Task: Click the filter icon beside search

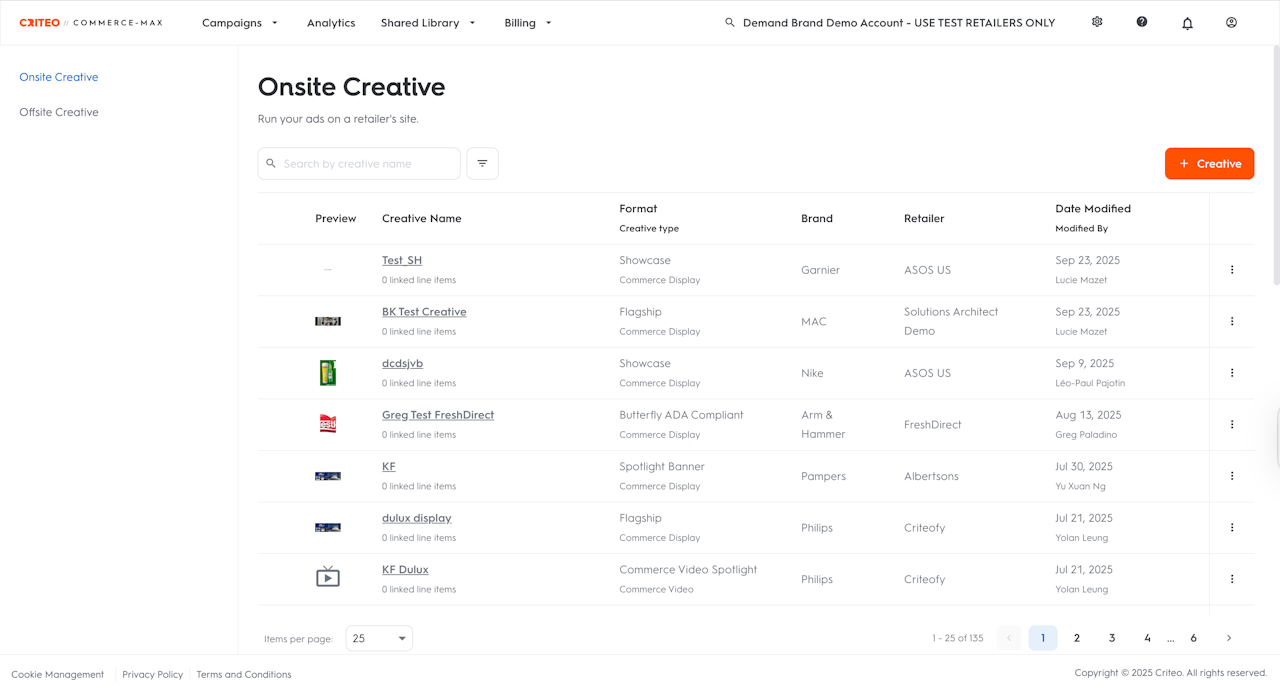Action: pyautogui.click(x=482, y=163)
